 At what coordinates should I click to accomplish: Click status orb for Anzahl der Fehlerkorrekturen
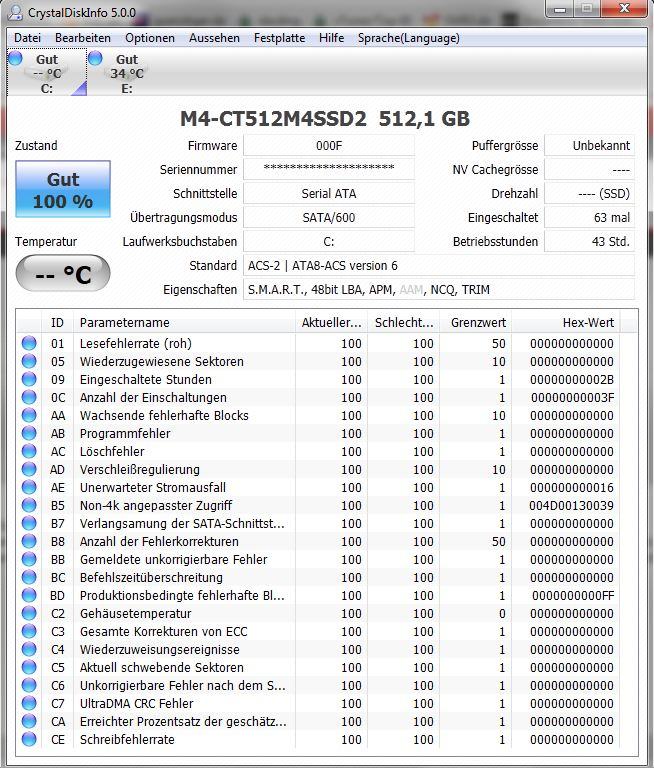29,541
